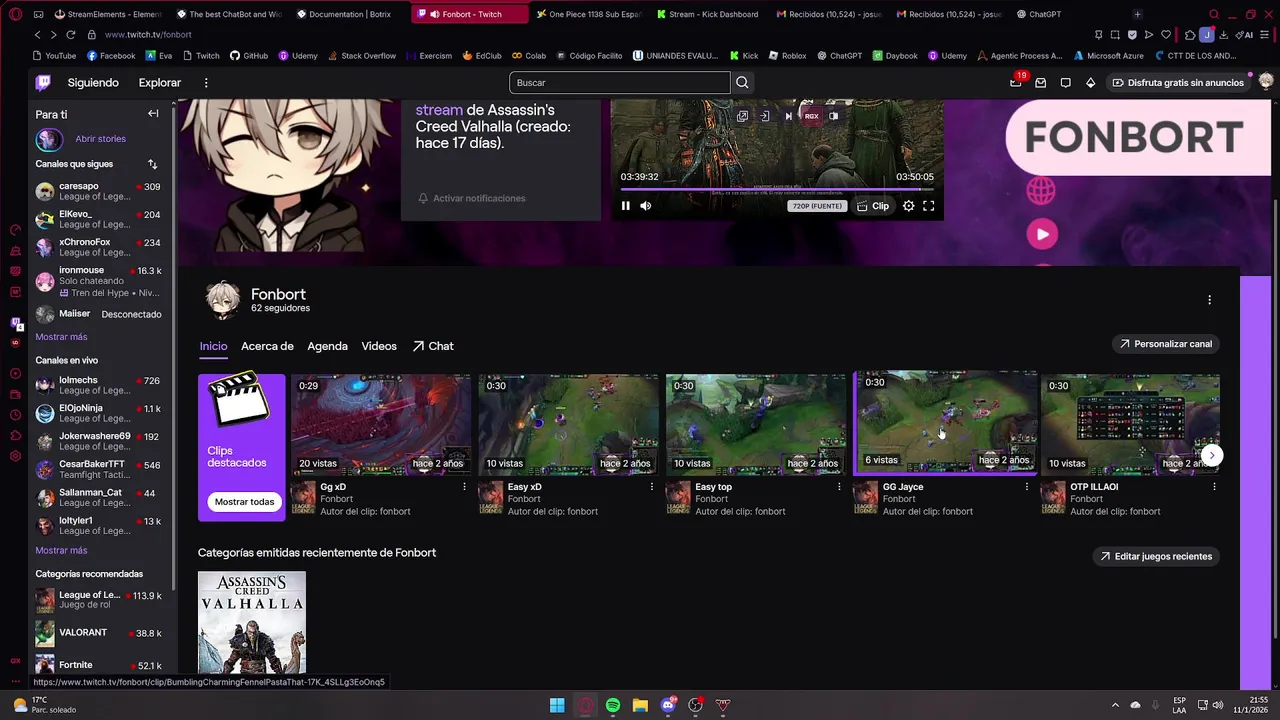1280x720 pixels.
Task: Click Personalizar canal button
Action: [x=1166, y=344]
